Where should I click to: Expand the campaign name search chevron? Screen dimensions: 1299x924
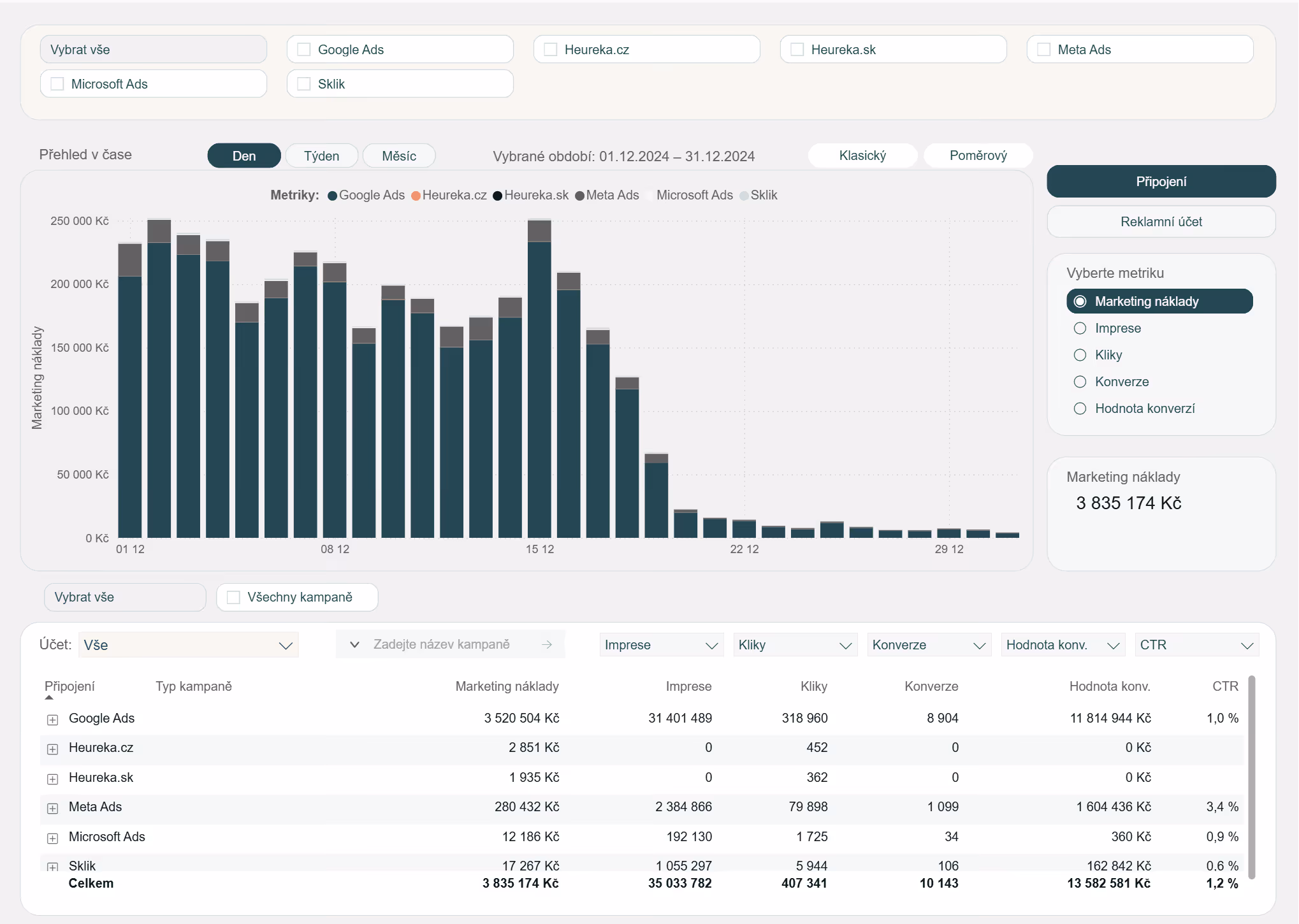click(x=354, y=644)
